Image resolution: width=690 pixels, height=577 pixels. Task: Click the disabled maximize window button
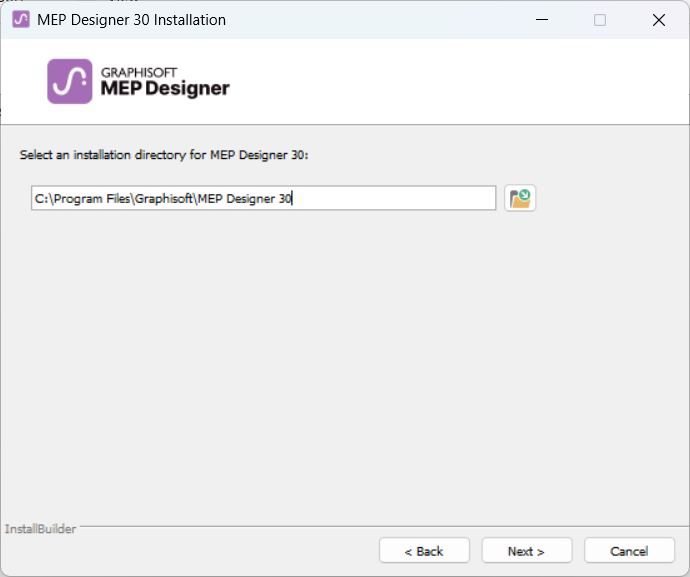pos(600,20)
